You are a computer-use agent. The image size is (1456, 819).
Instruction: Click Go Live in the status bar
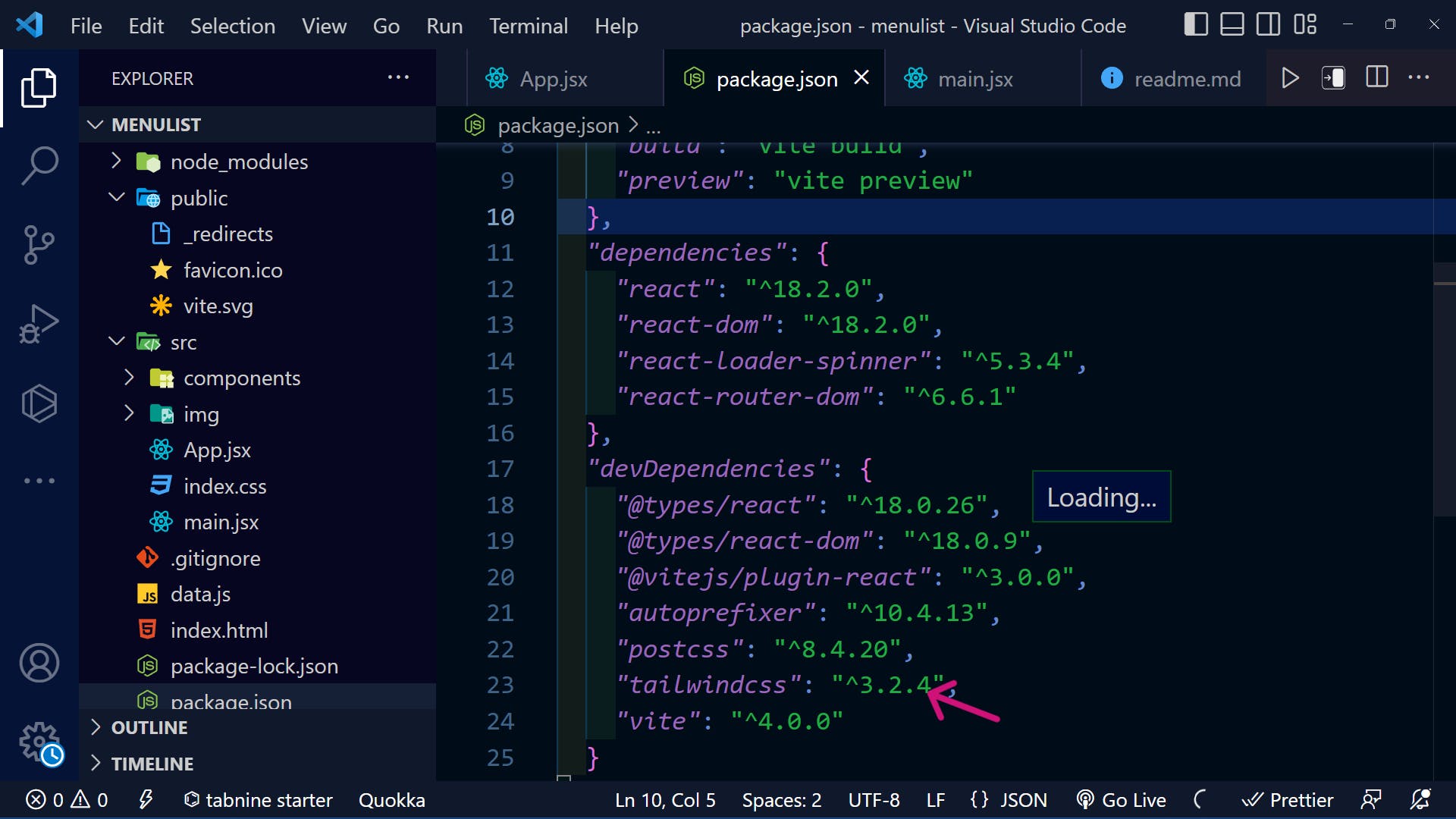(1121, 799)
